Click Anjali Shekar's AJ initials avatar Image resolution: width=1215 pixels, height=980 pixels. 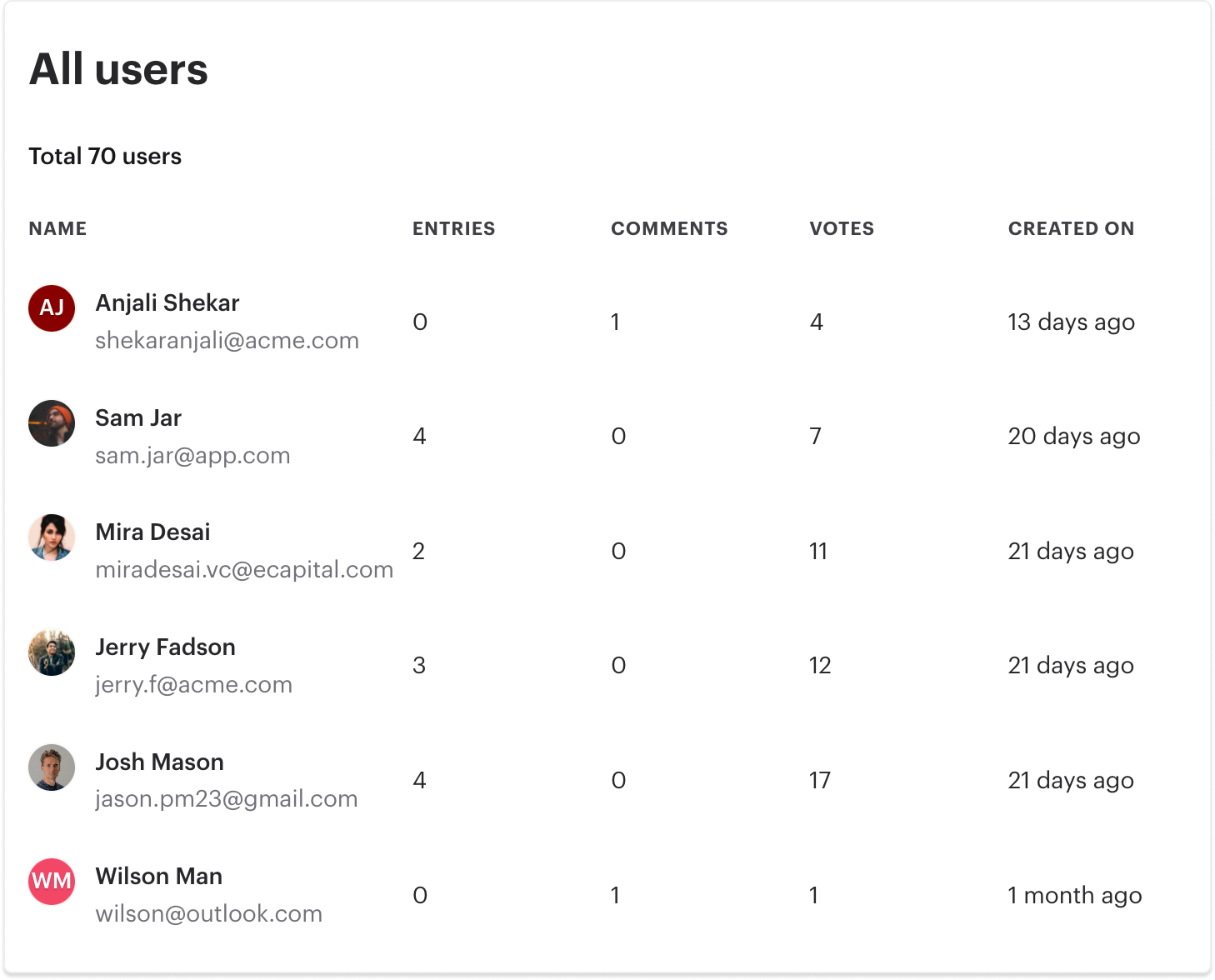pyautogui.click(x=52, y=308)
